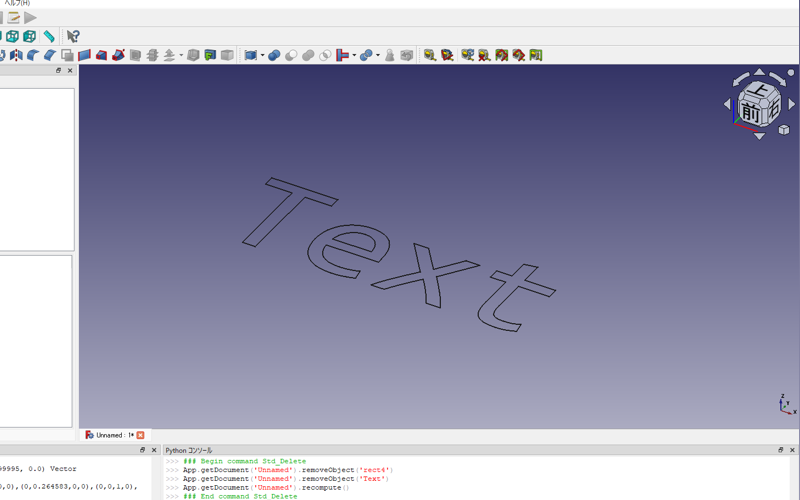Screen dimensions: 800x500
Task: Select the Part Mirror tool icon
Action: tap(16, 55)
